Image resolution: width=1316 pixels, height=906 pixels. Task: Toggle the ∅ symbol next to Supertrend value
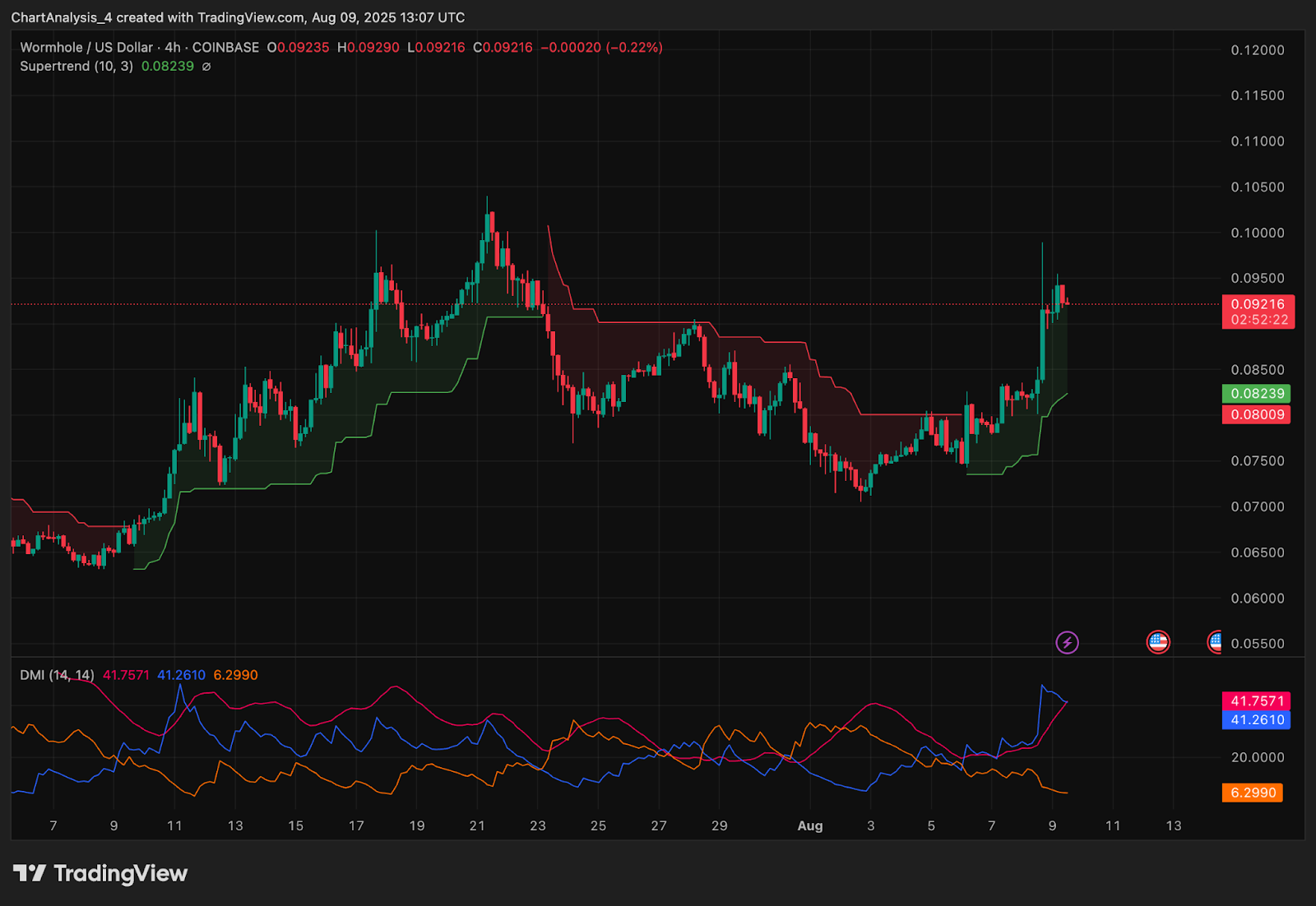pyautogui.click(x=206, y=67)
